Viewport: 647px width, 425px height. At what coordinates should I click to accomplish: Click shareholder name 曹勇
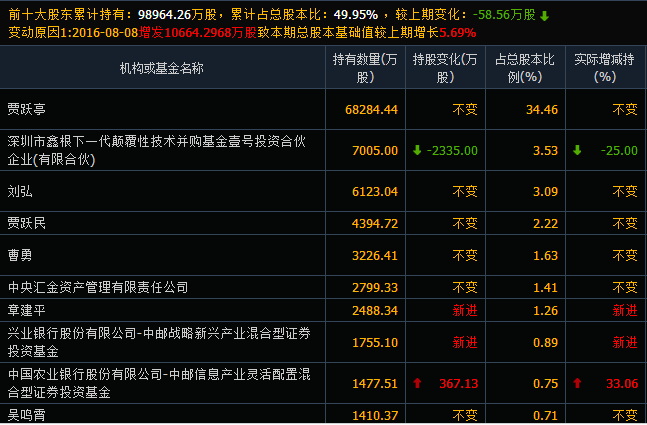[20, 255]
